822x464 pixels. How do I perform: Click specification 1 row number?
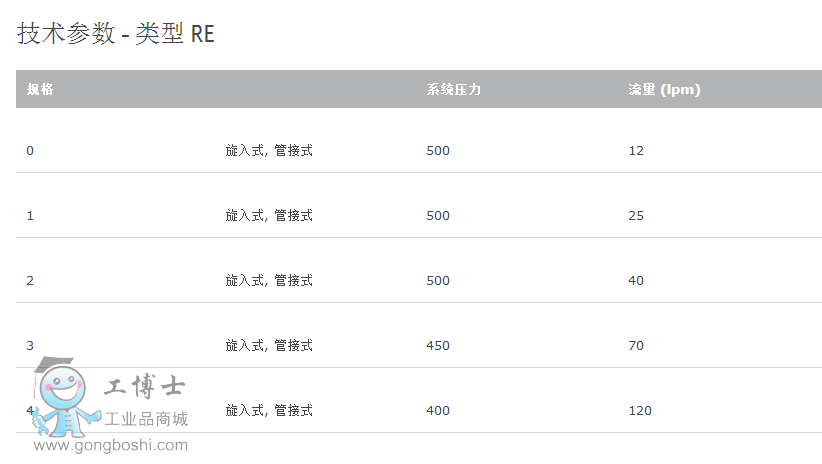(30, 216)
